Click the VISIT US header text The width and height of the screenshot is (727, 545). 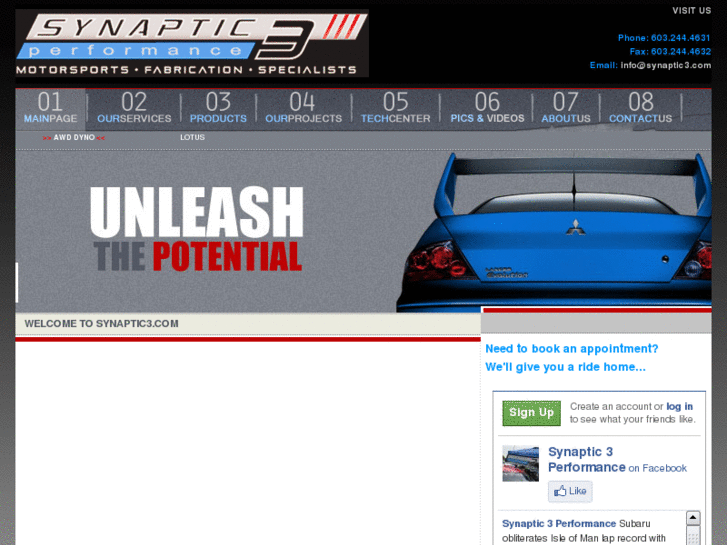coord(691,11)
